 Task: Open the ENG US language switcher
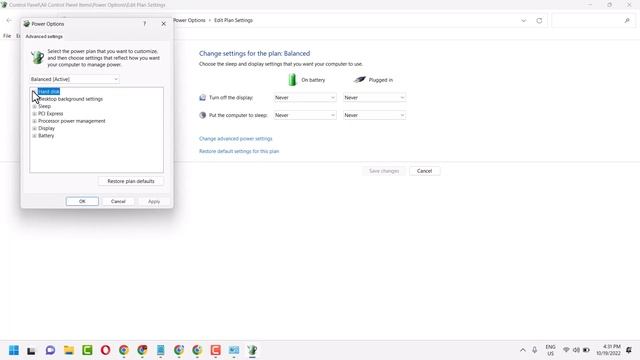point(550,350)
